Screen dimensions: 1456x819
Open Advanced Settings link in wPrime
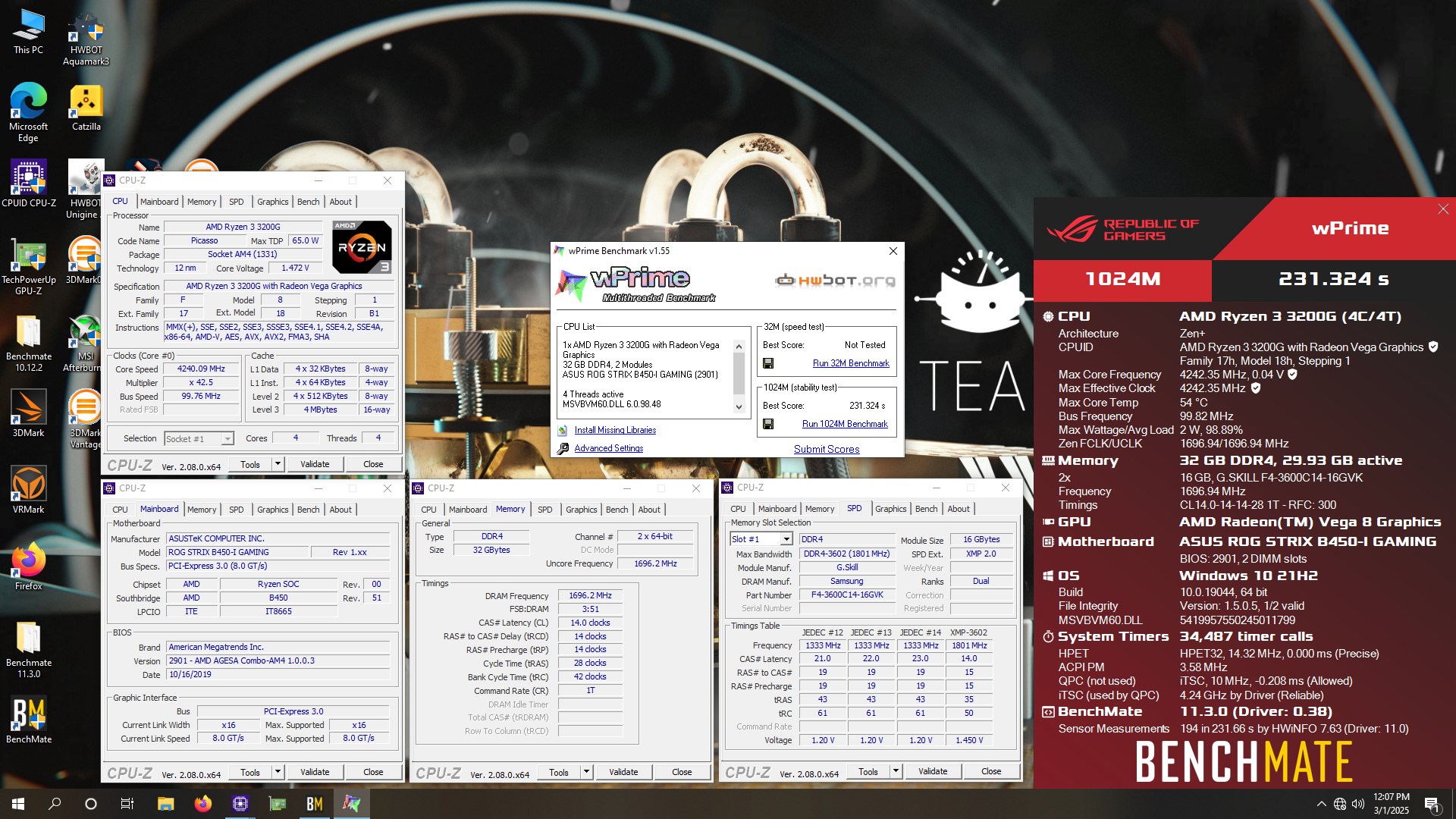(x=608, y=448)
